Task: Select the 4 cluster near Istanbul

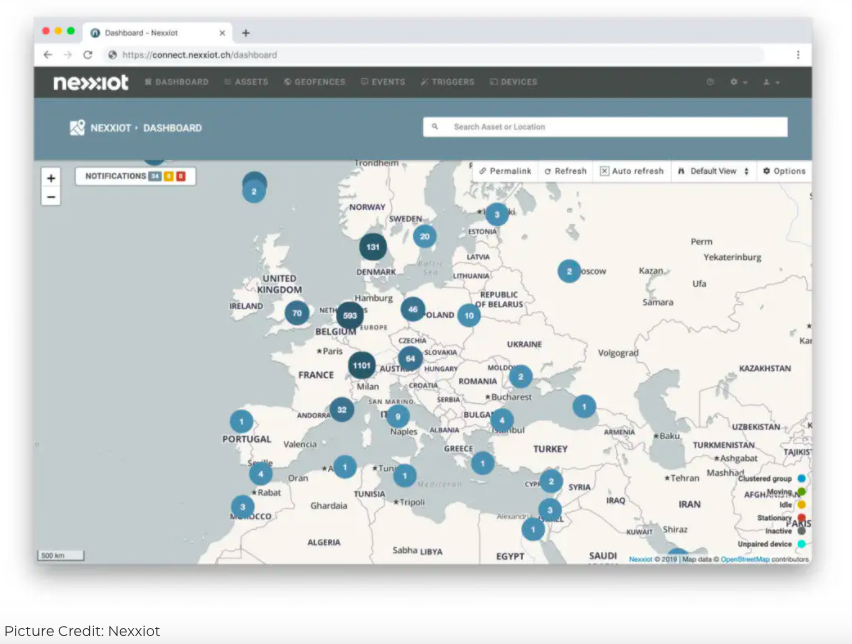Action: click(x=502, y=420)
